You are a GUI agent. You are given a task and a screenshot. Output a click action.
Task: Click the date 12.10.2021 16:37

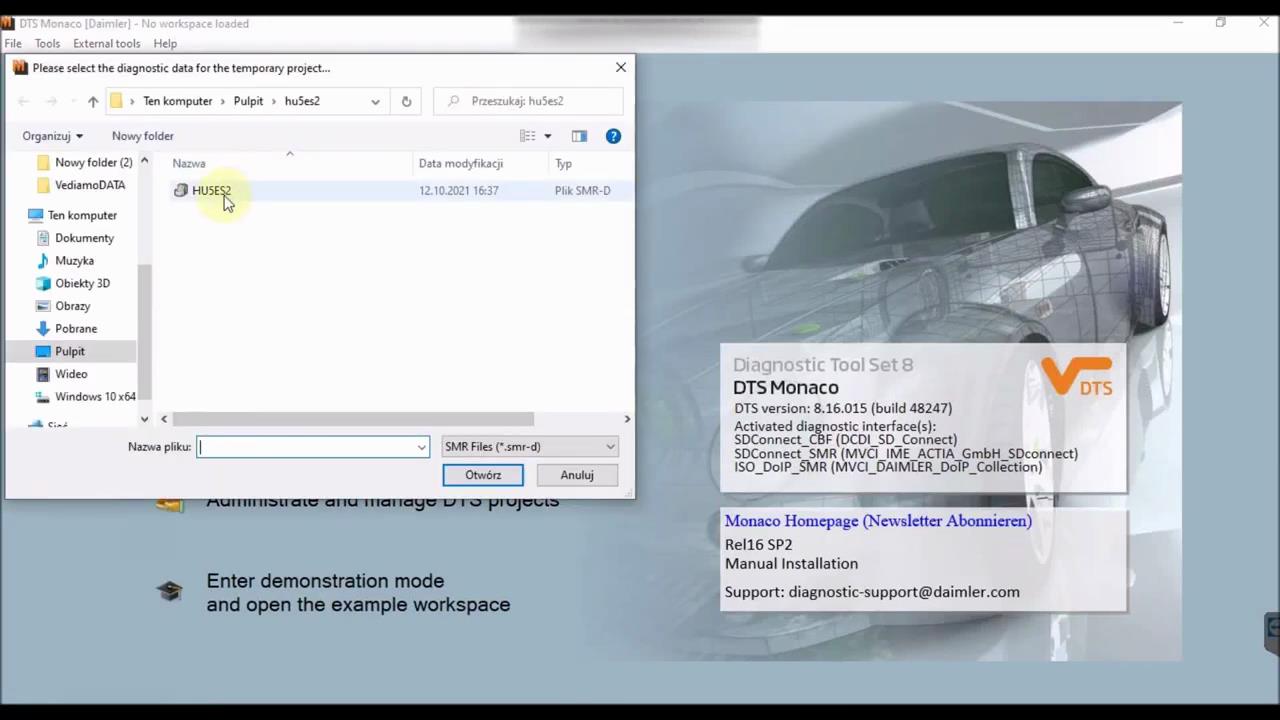[x=458, y=190]
